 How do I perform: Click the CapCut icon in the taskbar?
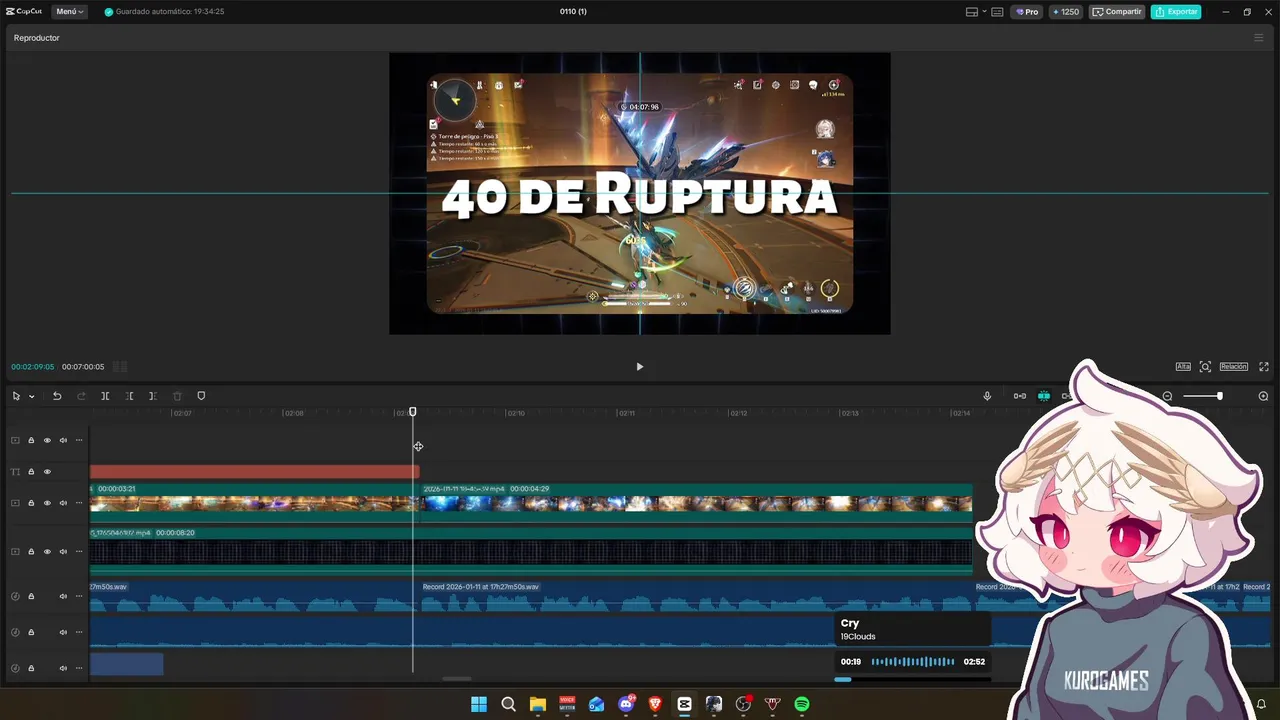(x=684, y=704)
